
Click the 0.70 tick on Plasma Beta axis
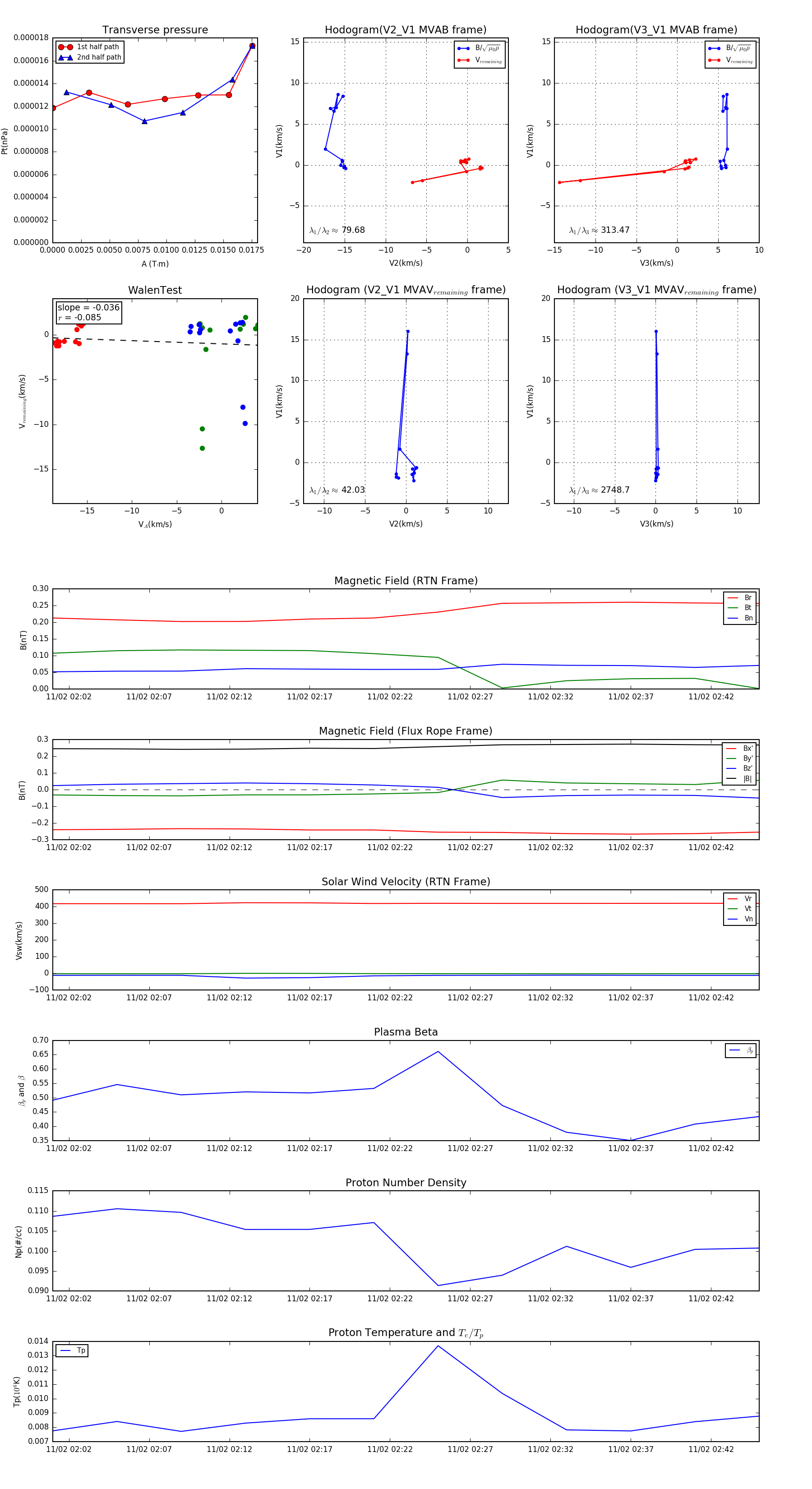tap(41, 1040)
